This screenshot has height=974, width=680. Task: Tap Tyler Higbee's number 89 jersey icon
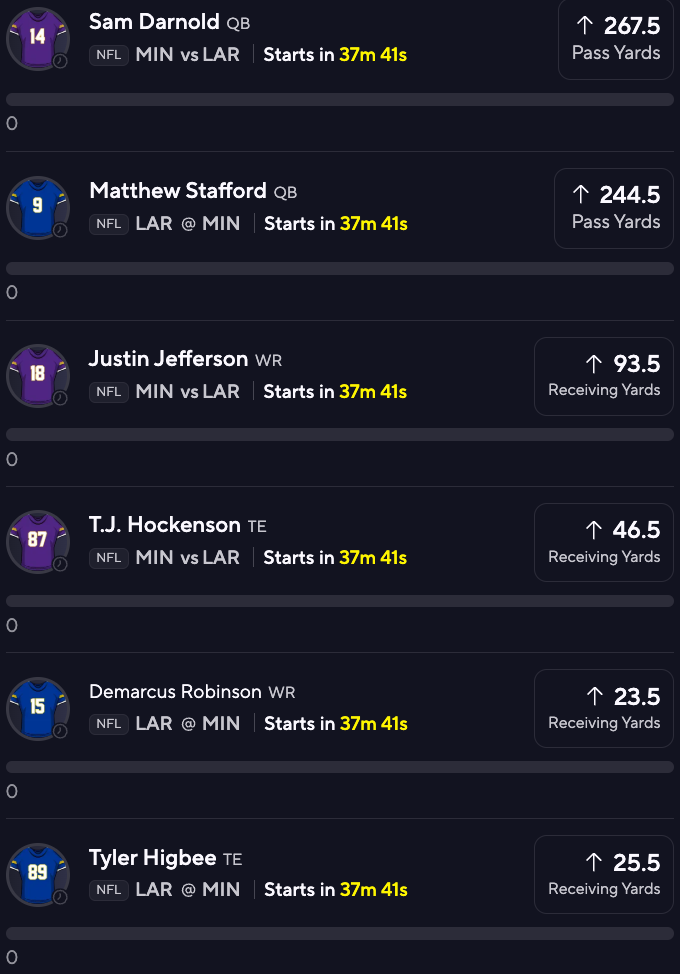point(37,874)
